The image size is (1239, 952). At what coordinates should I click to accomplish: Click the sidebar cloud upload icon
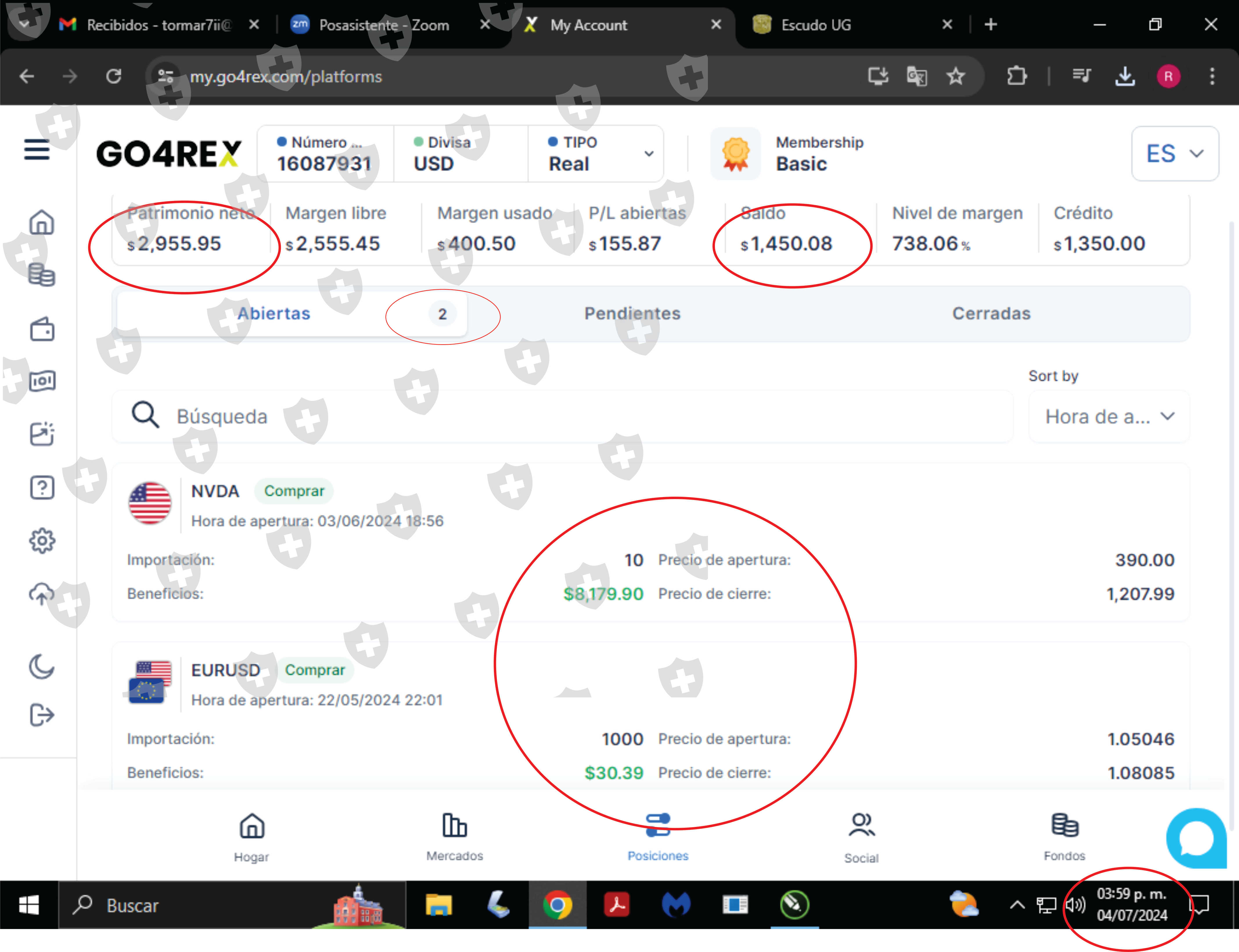(41, 594)
